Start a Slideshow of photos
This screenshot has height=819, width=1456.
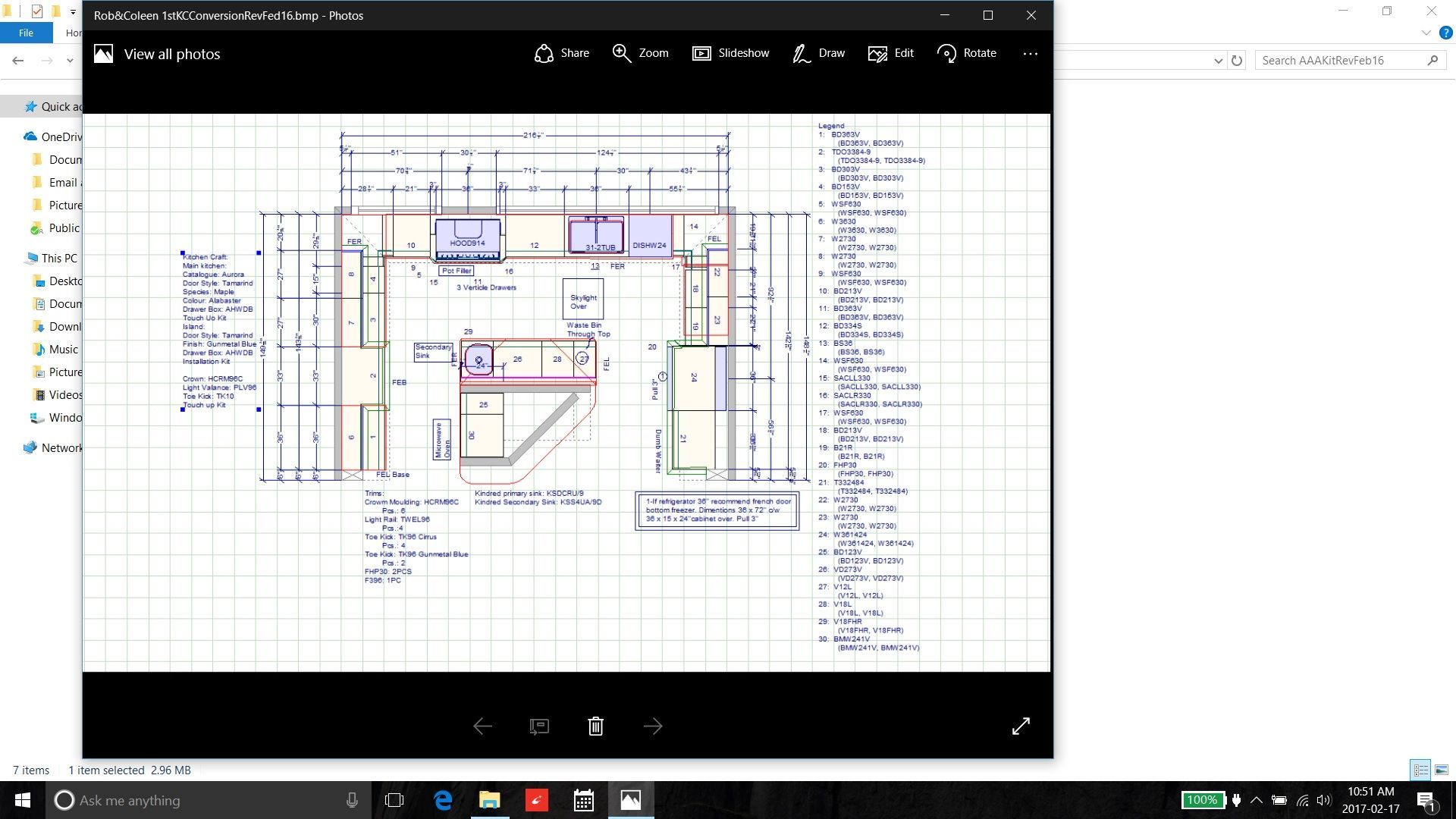(x=730, y=53)
